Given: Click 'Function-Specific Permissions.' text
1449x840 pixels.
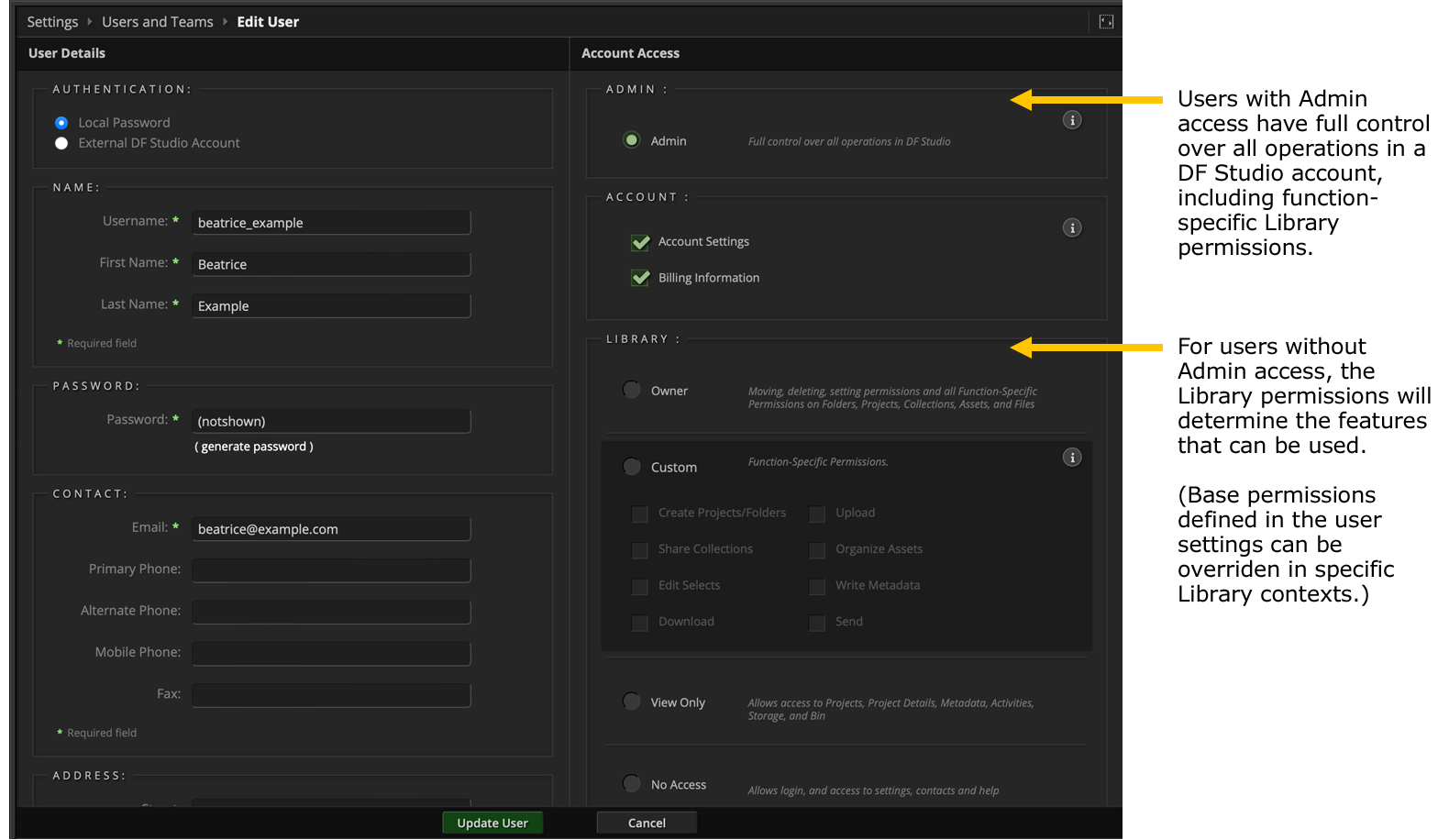Looking at the screenshot, I should tap(818, 461).
